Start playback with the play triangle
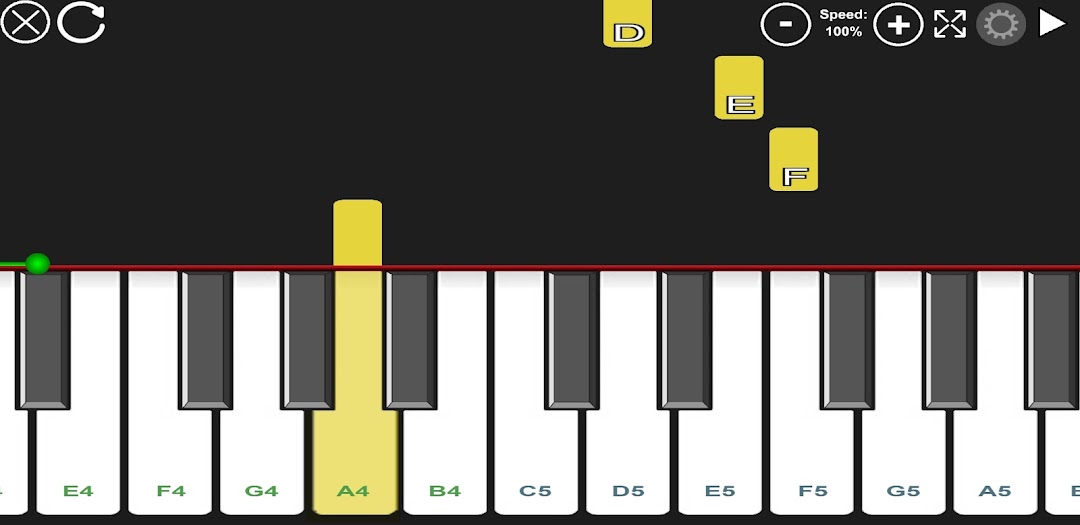The image size is (1080, 525). click(x=1052, y=23)
